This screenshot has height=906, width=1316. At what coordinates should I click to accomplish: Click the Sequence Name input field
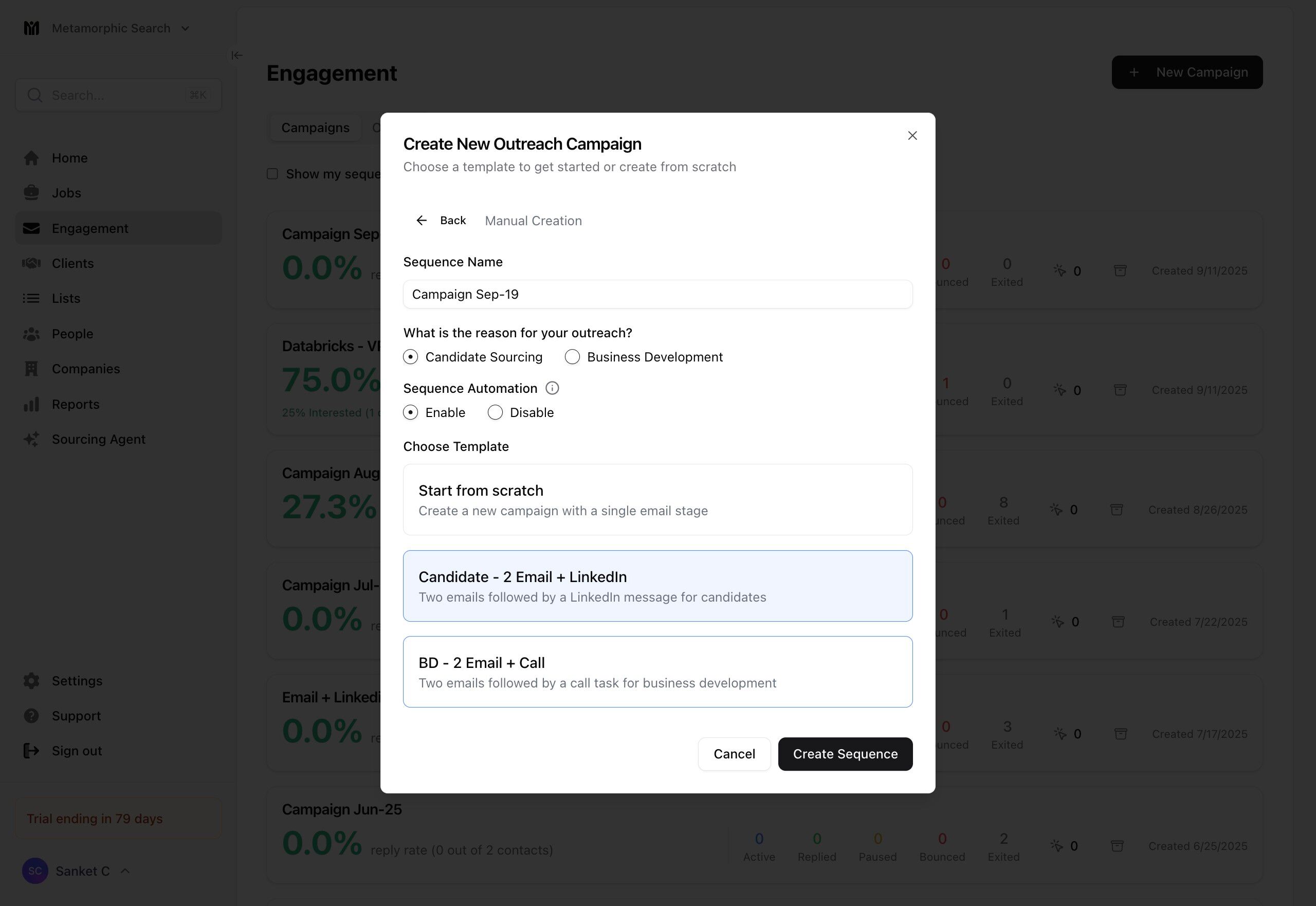[657, 294]
